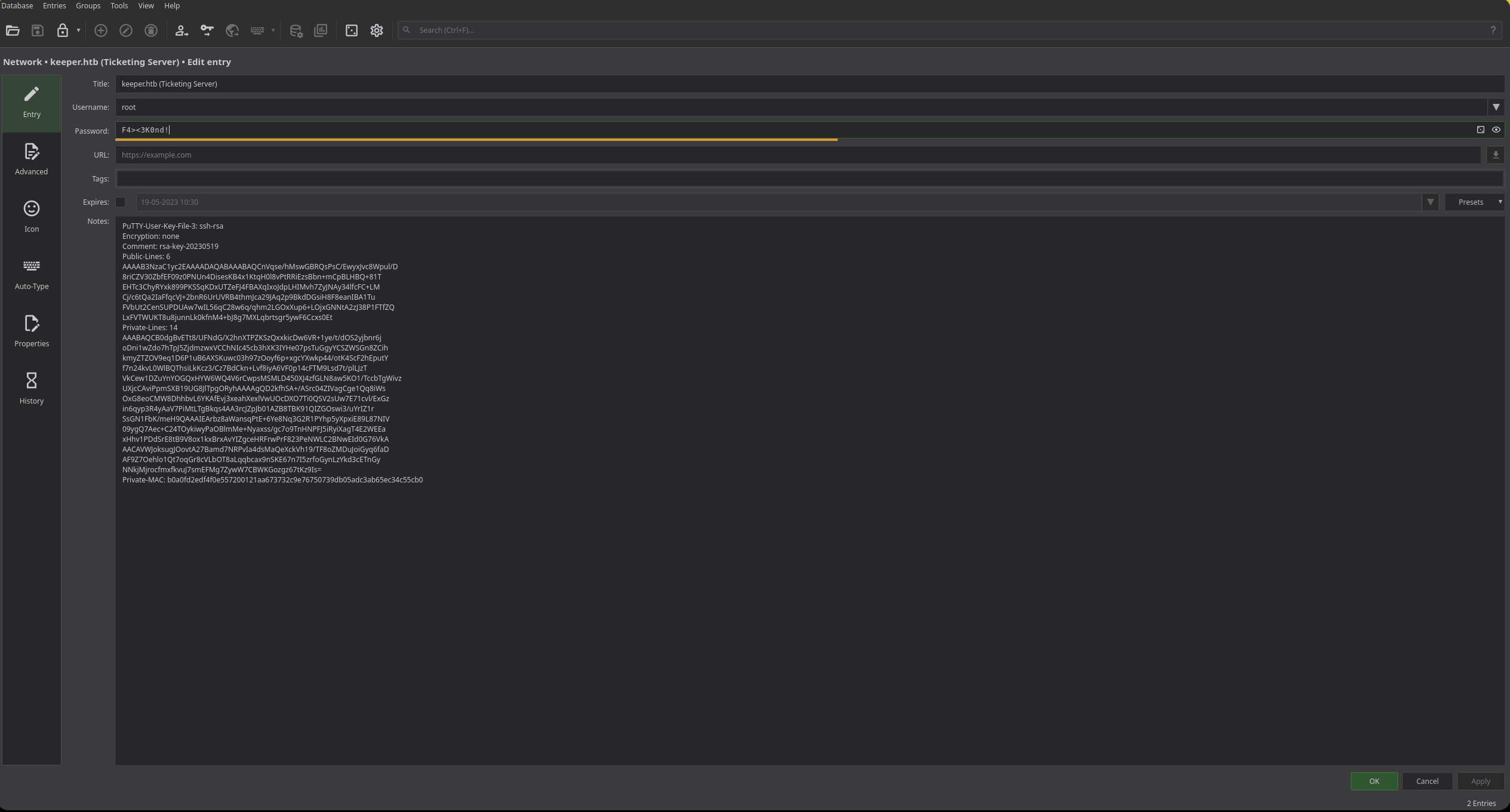Delete entry using the trash circle icon
1510x812 pixels.
[151, 30]
